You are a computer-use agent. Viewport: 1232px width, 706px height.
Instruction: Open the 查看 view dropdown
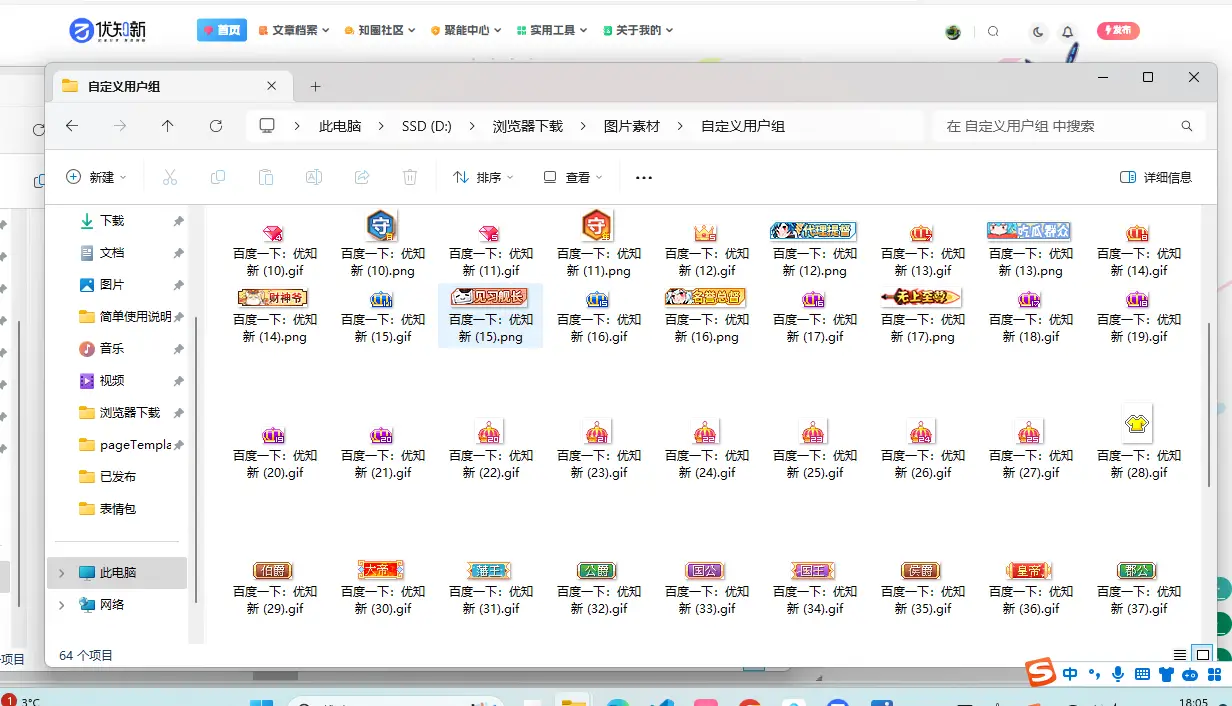[573, 177]
